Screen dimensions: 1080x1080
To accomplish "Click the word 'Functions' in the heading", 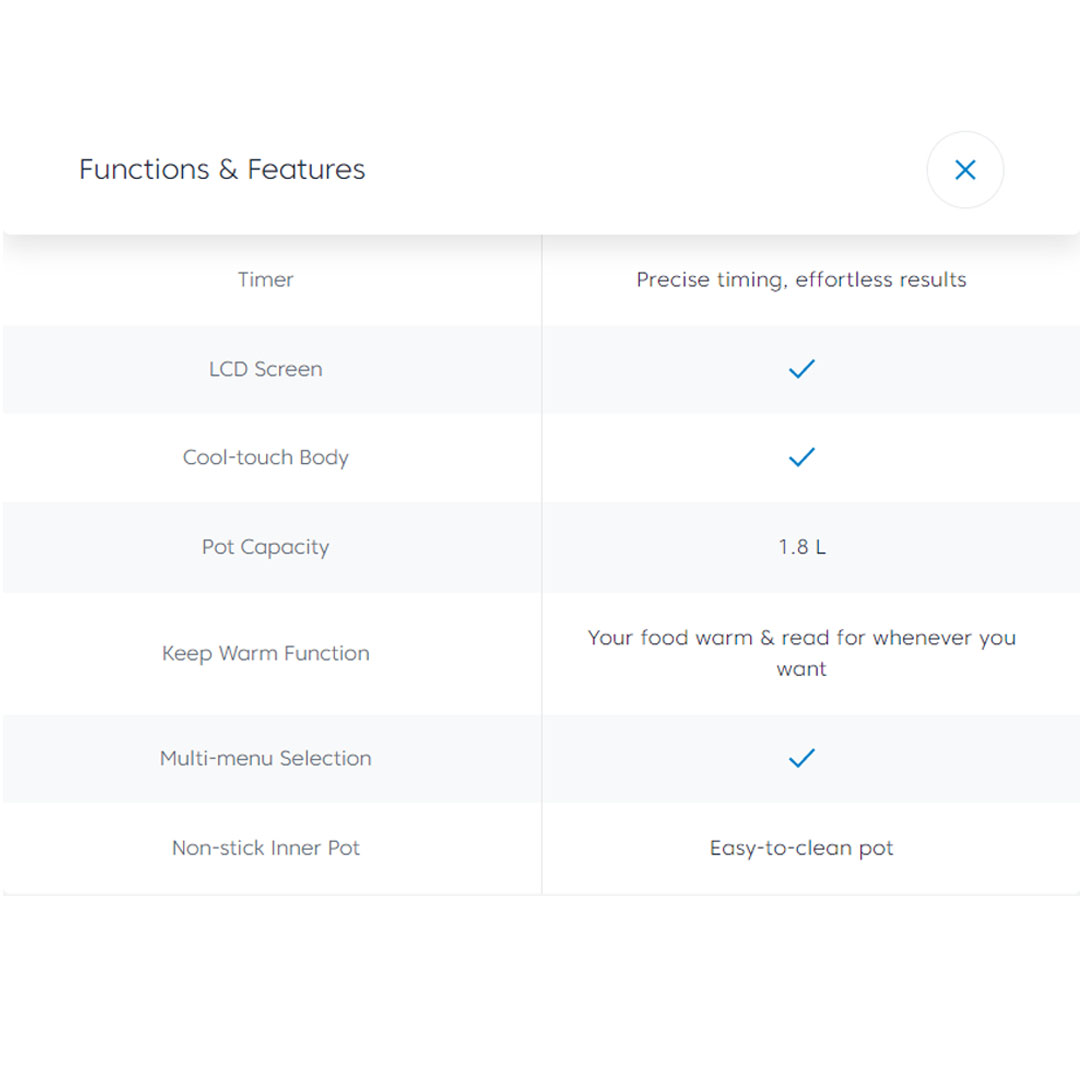I will click(145, 170).
